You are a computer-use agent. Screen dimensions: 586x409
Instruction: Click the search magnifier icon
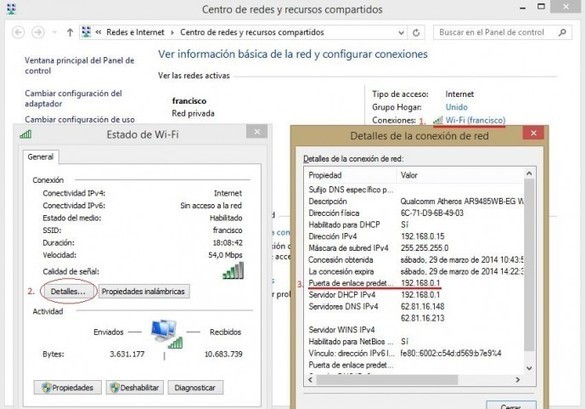562,33
